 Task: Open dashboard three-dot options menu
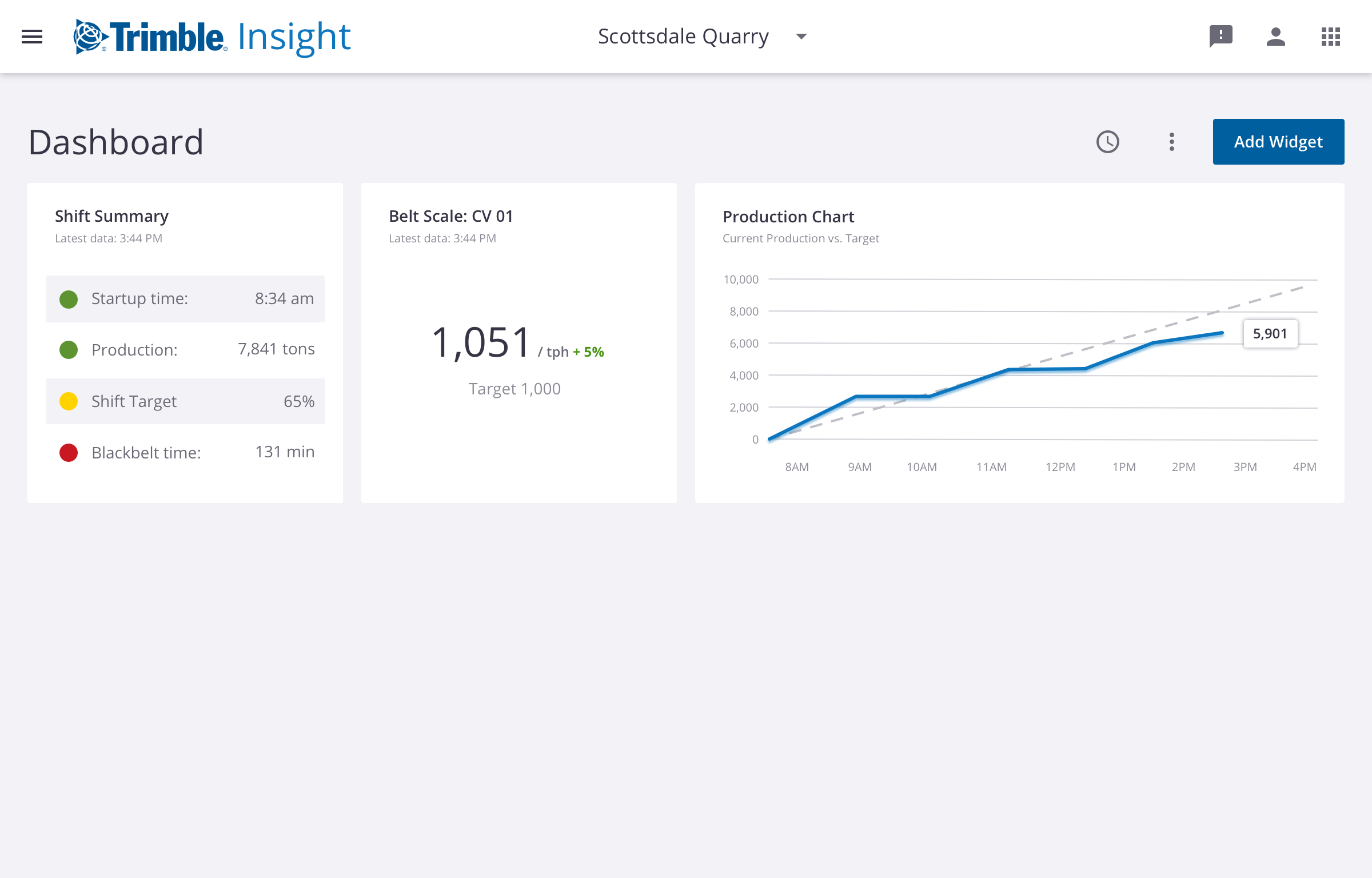(x=1171, y=142)
